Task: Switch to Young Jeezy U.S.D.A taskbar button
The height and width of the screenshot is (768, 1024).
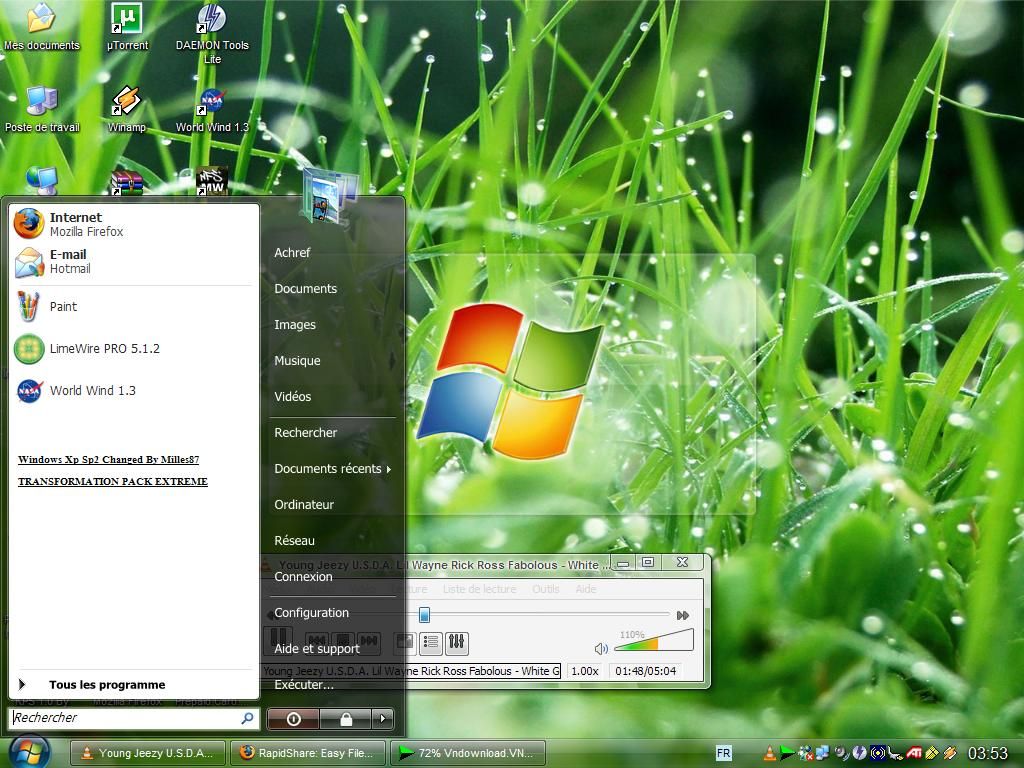Action: [148, 753]
